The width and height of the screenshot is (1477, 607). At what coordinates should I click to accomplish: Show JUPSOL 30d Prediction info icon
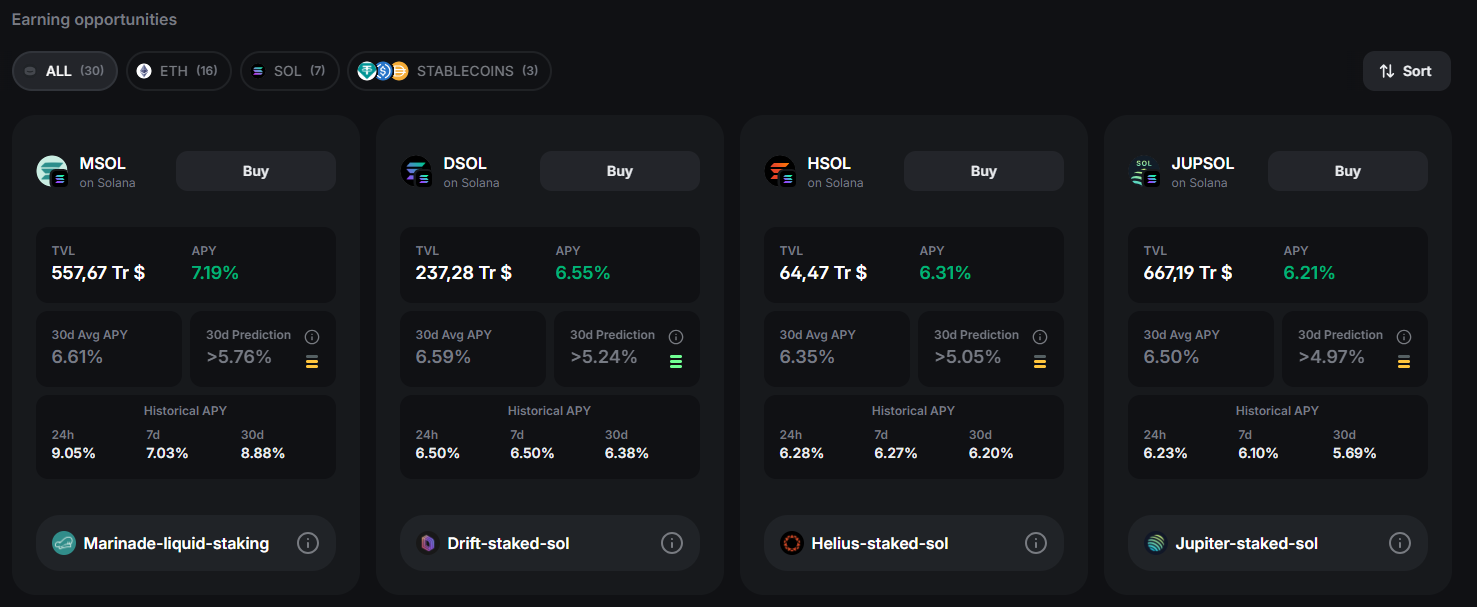point(1404,337)
